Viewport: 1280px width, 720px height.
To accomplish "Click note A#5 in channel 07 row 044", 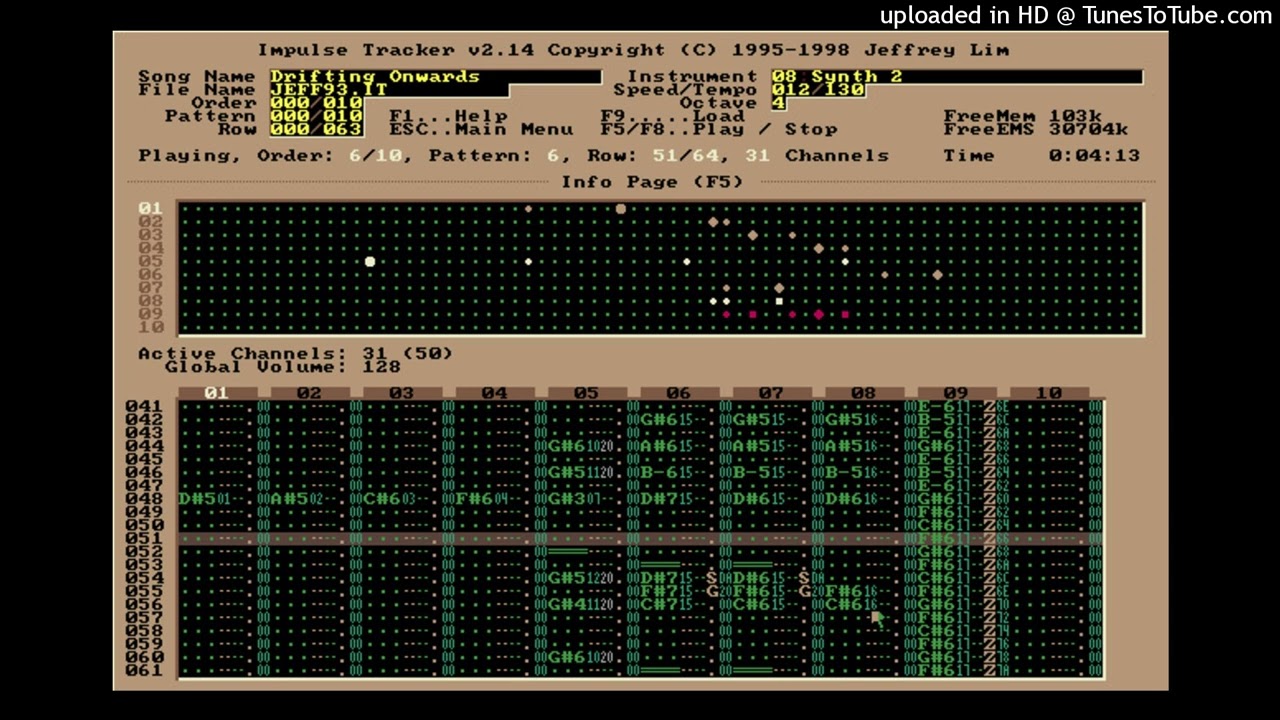I will point(752,446).
